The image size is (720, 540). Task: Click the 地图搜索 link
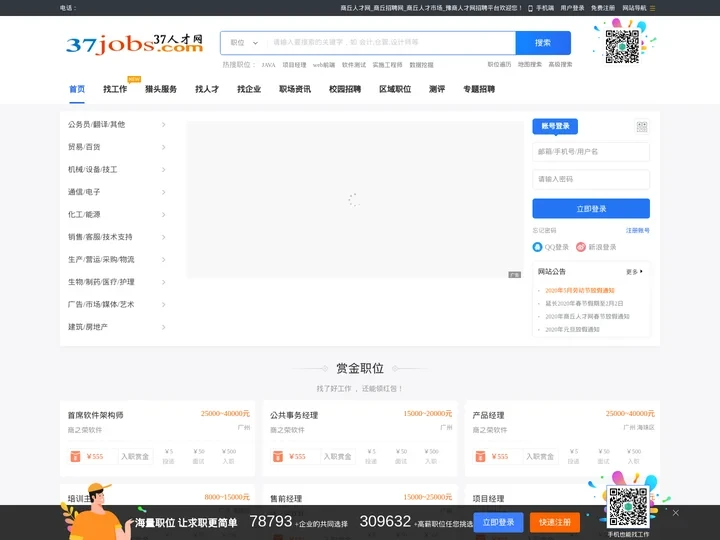click(x=530, y=64)
